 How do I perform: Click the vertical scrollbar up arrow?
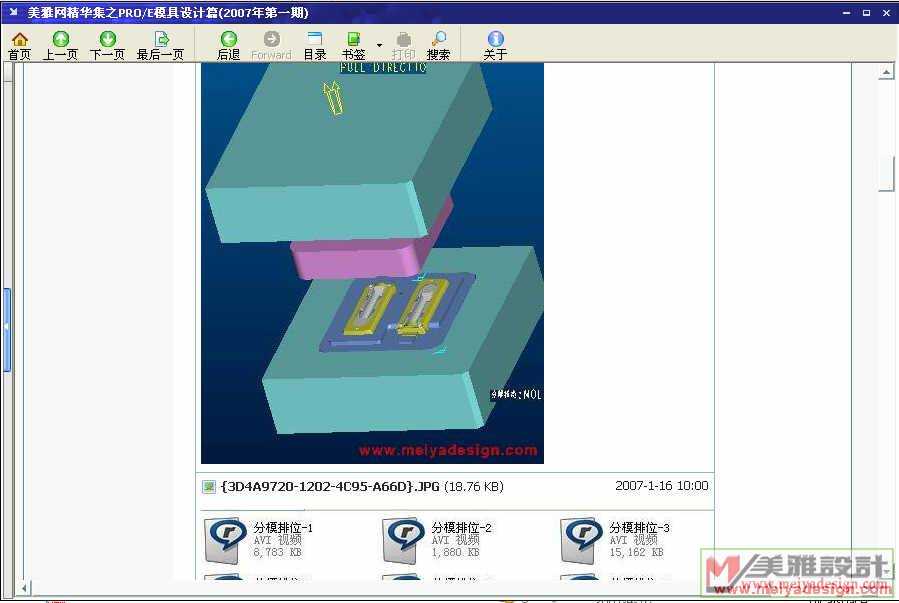(x=886, y=72)
